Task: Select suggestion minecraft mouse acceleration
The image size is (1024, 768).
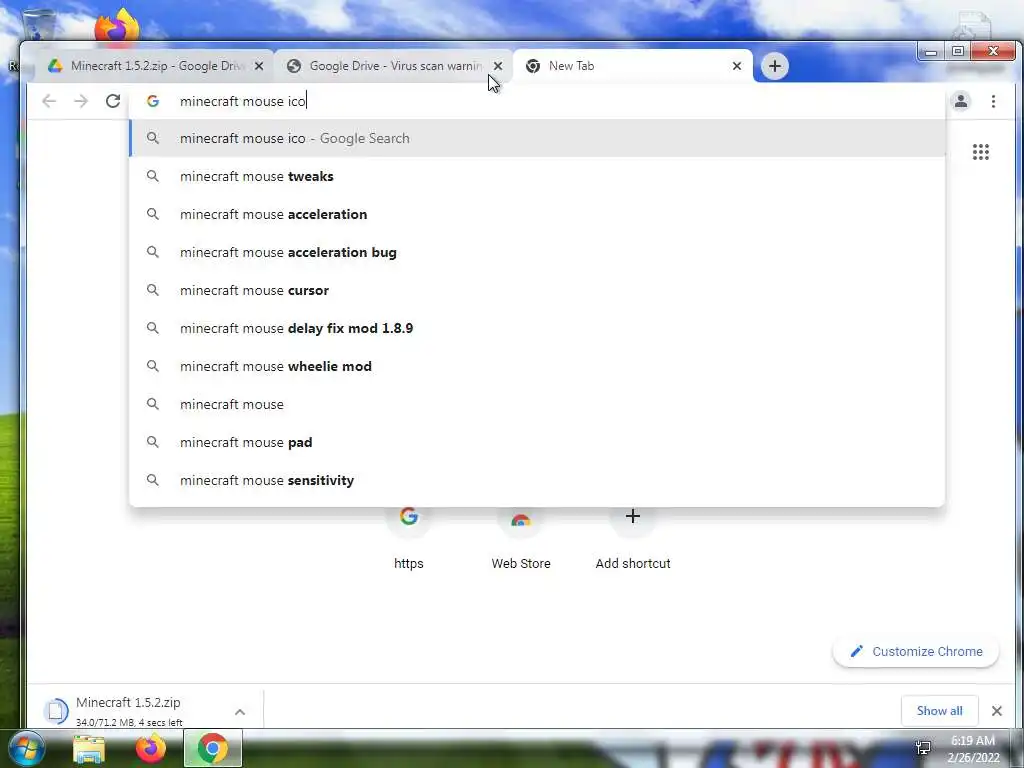Action: pos(537,214)
